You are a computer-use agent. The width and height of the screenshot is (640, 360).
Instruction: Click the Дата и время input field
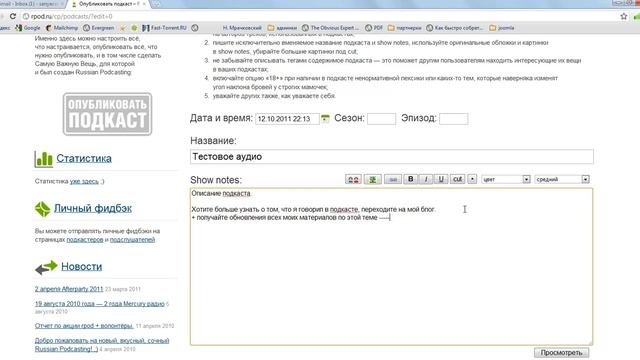coord(287,119)
